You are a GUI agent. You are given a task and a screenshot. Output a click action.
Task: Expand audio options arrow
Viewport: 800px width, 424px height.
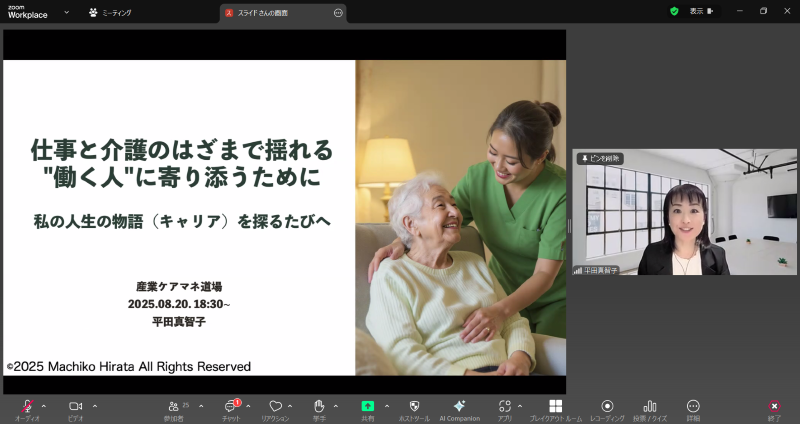coord(43,406)
